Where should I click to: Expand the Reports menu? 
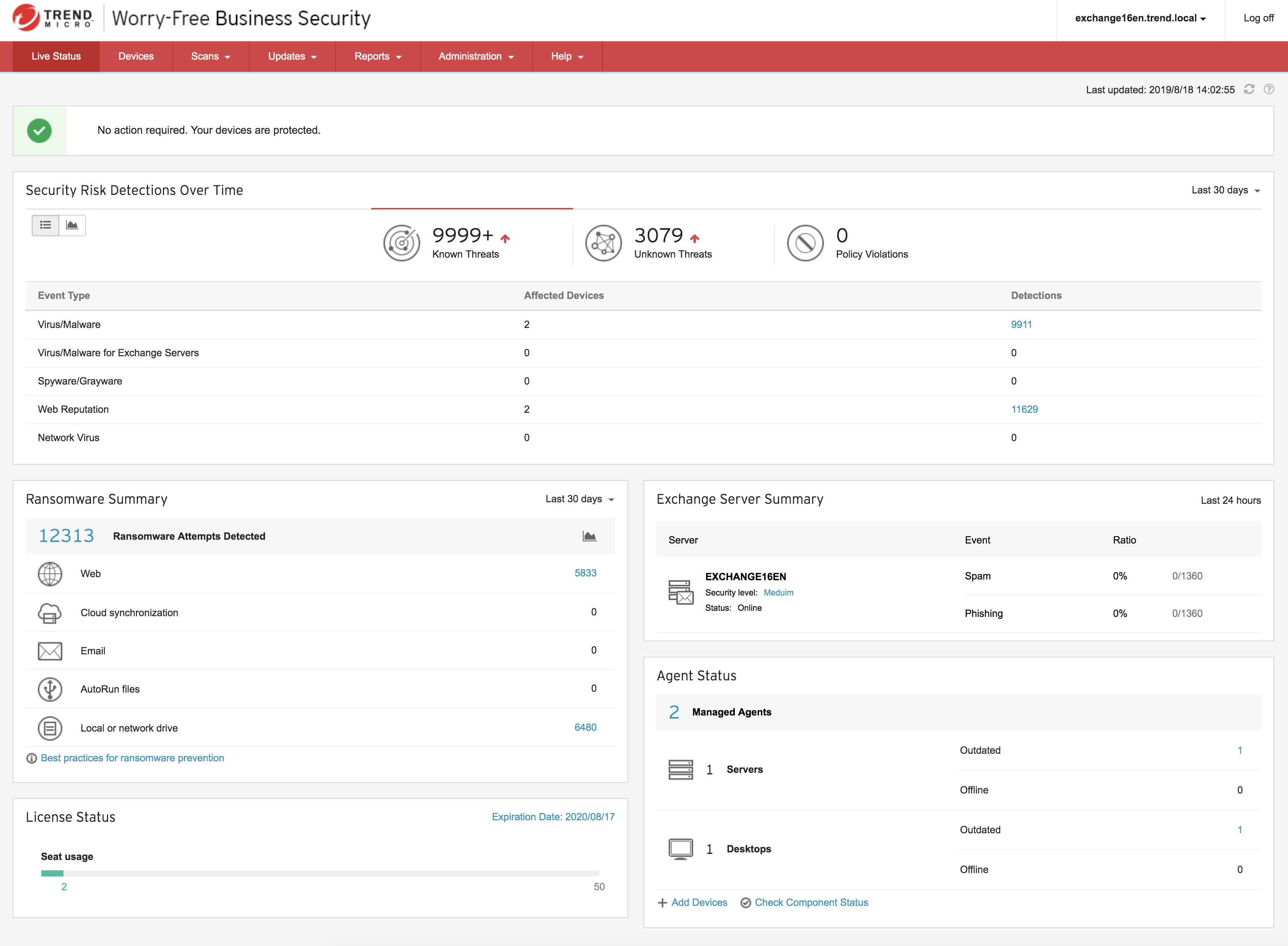(378, 56)
